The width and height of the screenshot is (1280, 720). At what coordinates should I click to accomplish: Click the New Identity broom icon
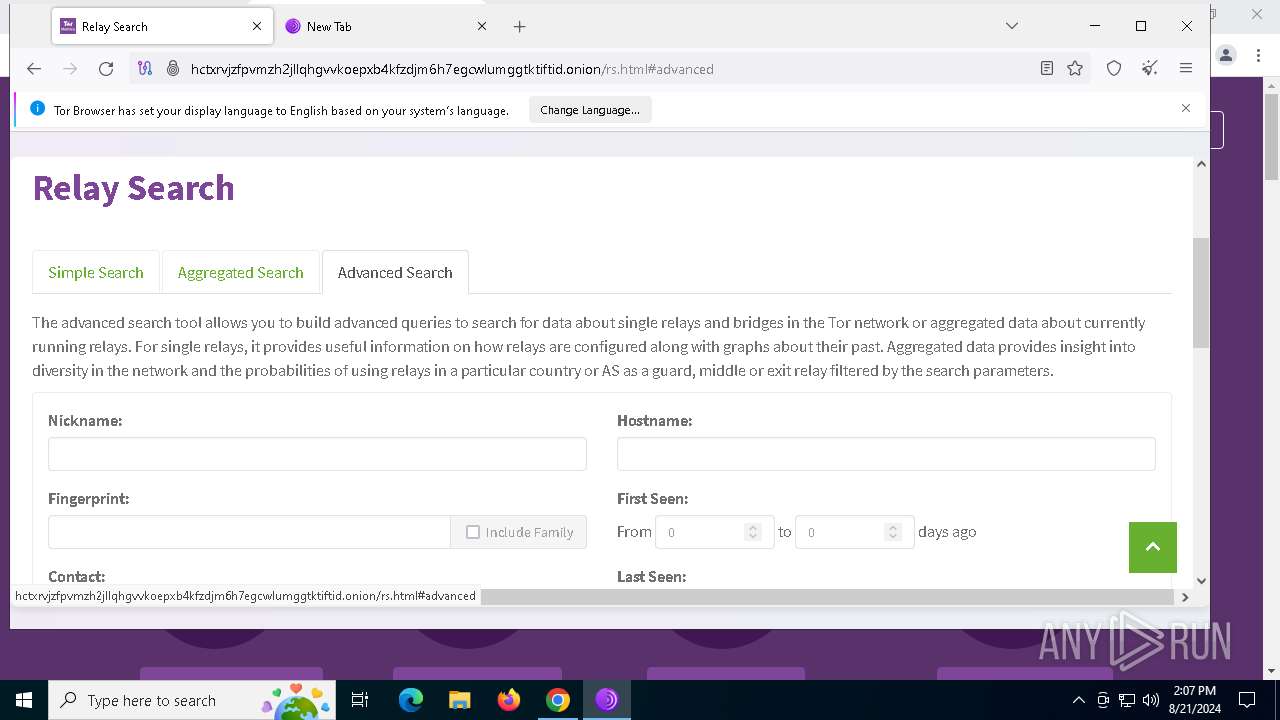click(x=1150, y=69)
